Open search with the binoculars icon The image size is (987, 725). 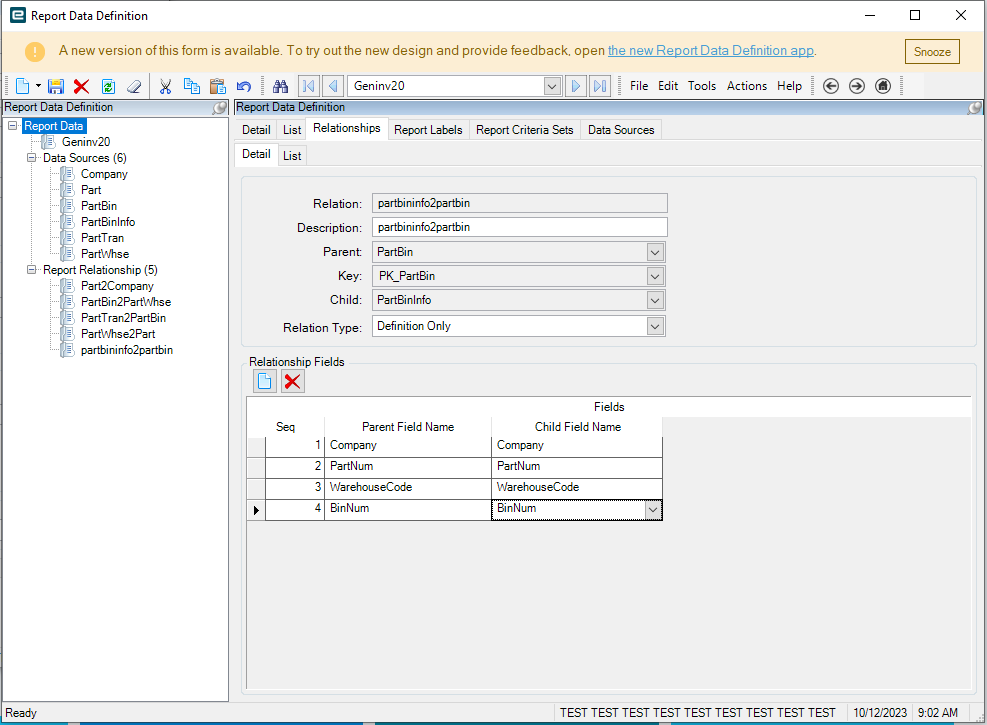tap(281, 86)
